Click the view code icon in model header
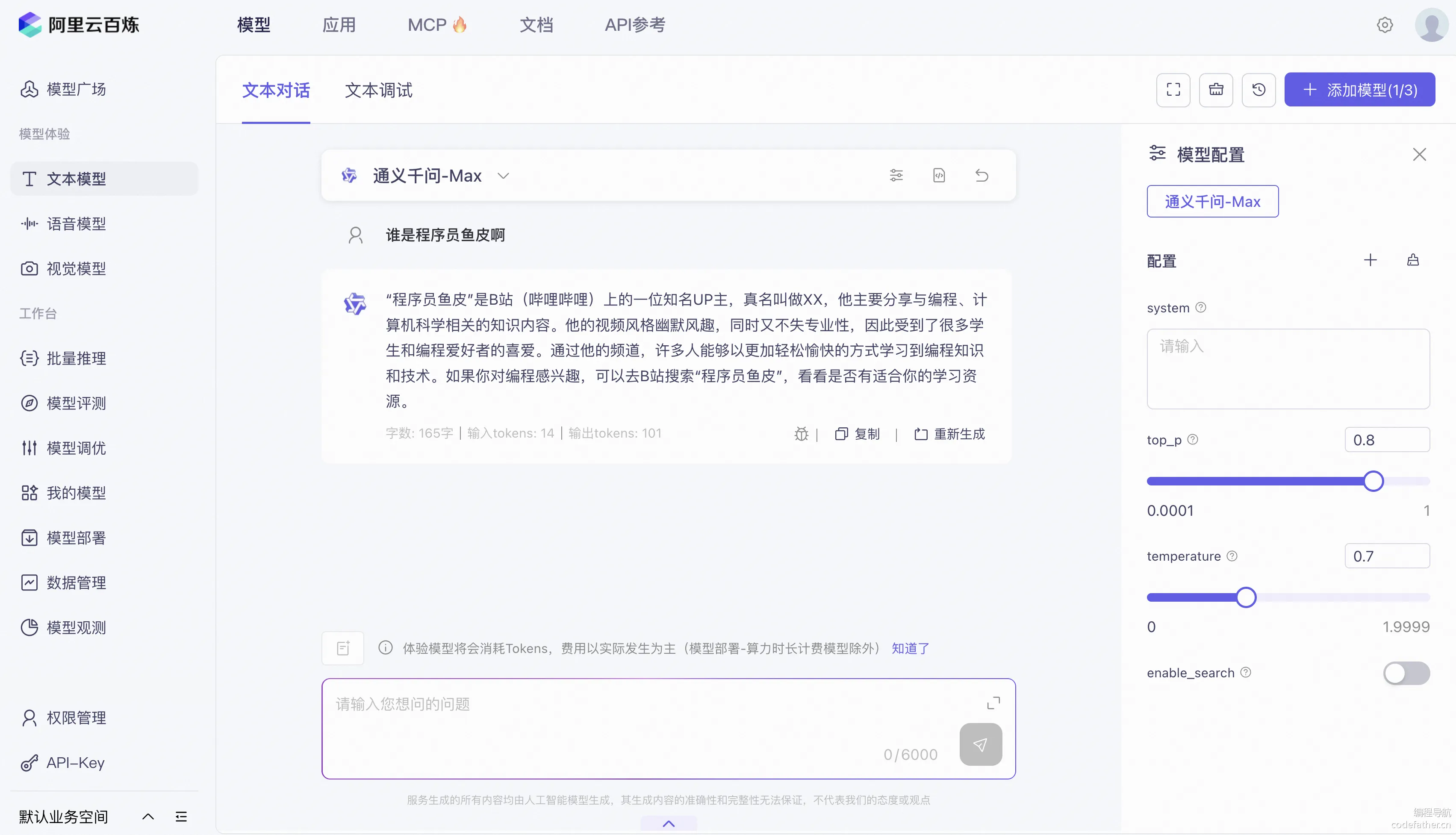The height and width of the screenshot is (835, 1456). (x=939, y=176)
